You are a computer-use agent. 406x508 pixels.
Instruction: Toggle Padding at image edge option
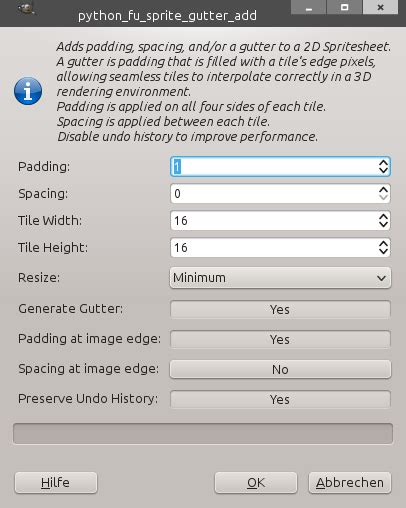[x=280, y=339]
